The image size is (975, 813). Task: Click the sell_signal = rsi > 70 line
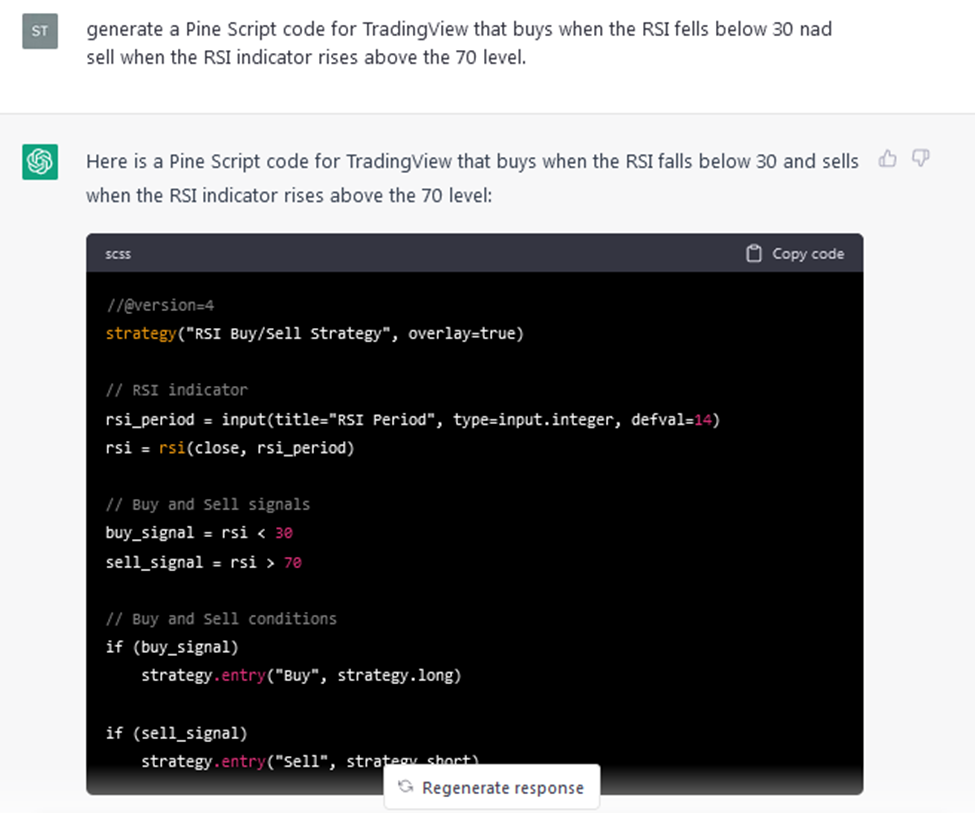[203, 562]
